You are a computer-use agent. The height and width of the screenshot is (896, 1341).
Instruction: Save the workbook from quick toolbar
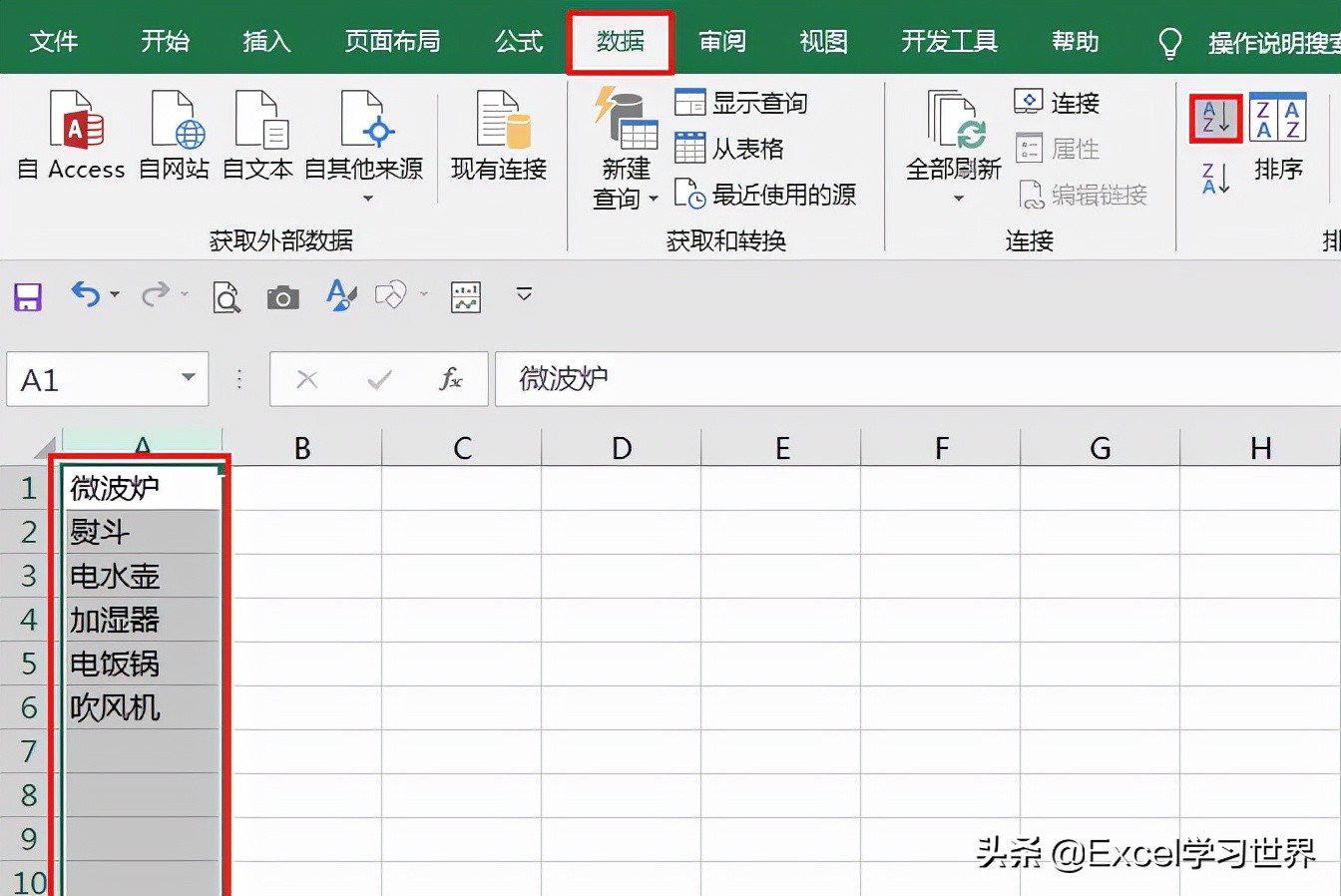point(28,296)
